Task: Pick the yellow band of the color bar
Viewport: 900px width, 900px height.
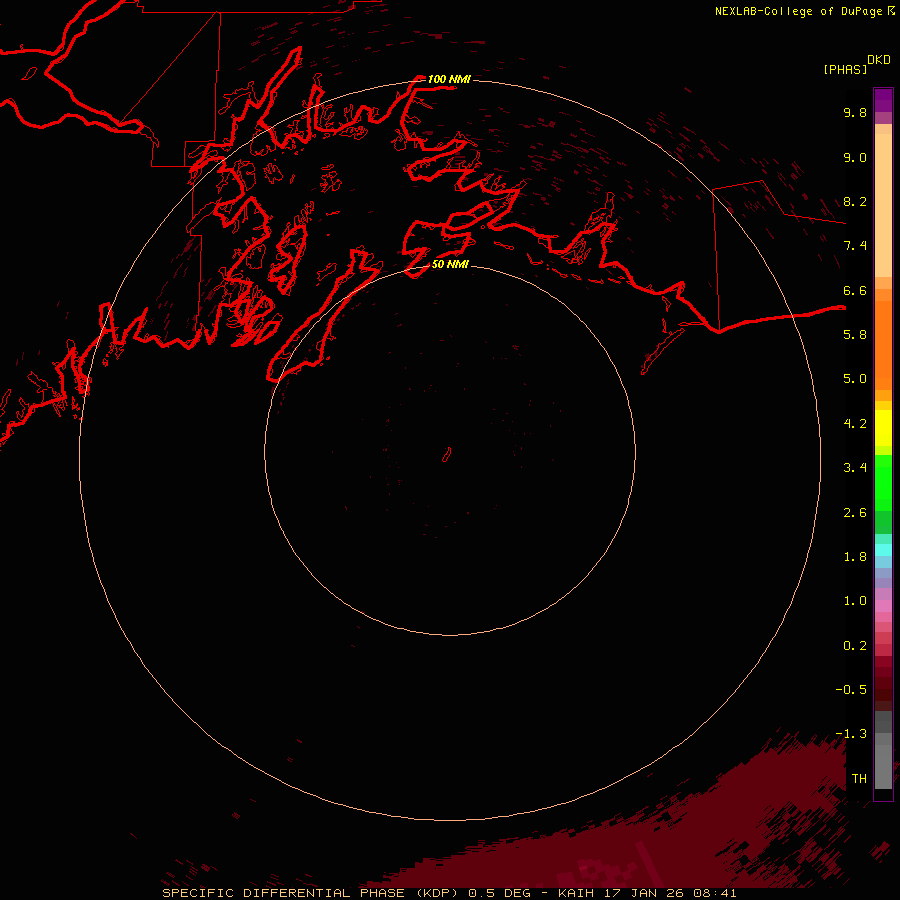Action: [883, 428]
